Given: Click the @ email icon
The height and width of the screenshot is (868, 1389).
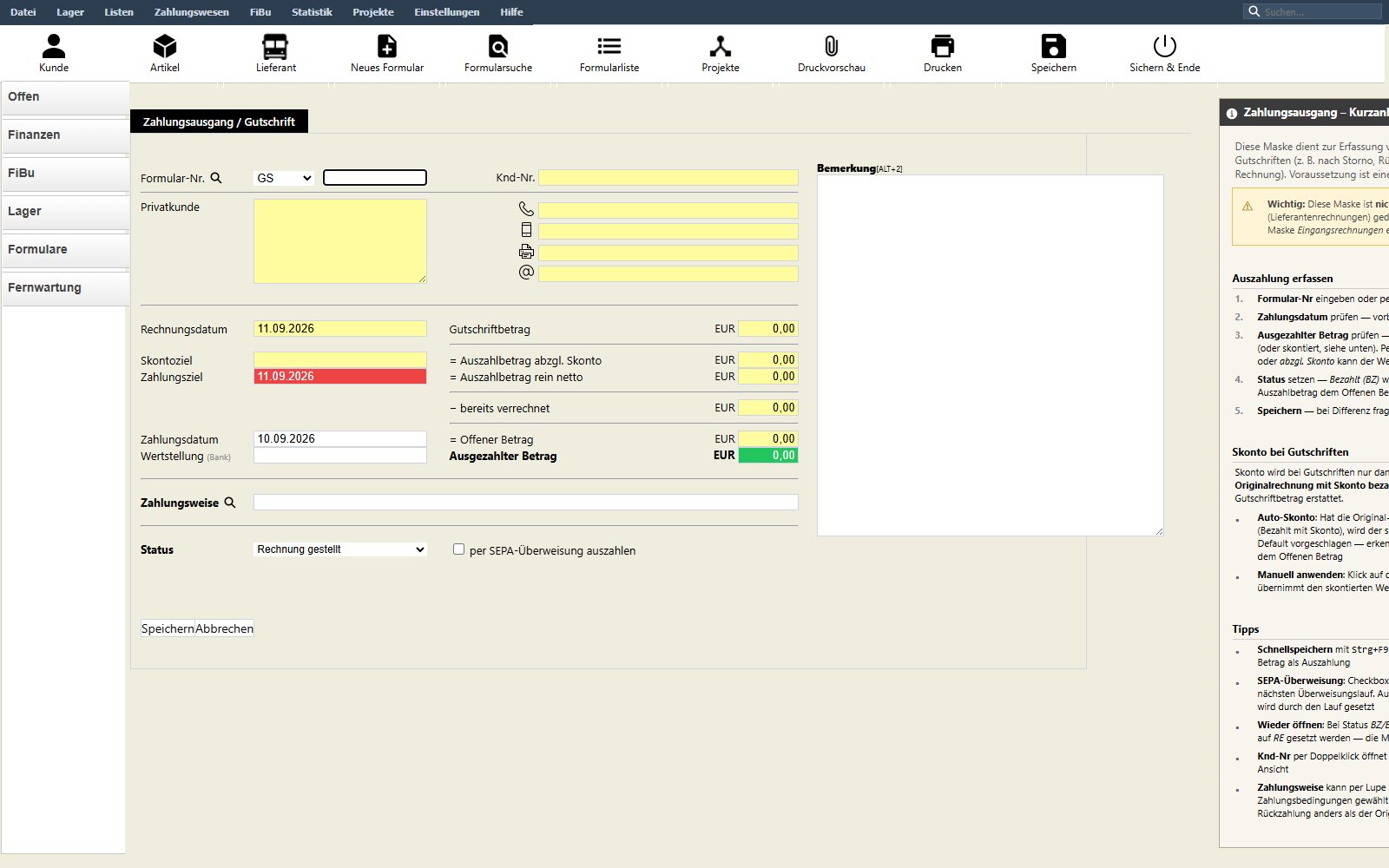Looking at the screenshot, I should pos(526,273).
